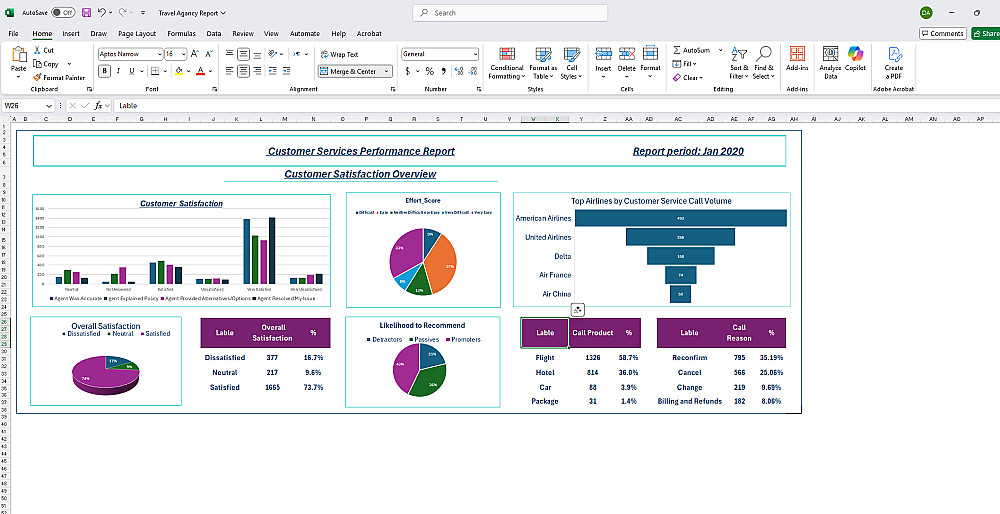Toggle Underline formatting

pos(132,71)
